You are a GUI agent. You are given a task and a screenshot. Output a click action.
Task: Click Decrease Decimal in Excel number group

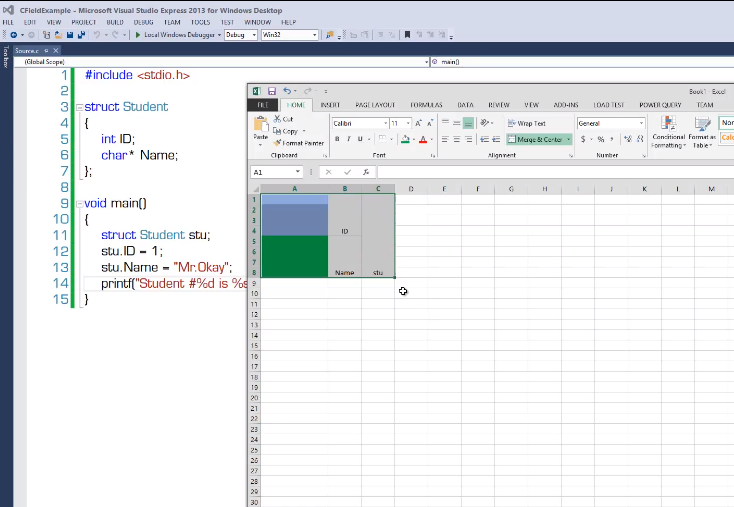639,139
